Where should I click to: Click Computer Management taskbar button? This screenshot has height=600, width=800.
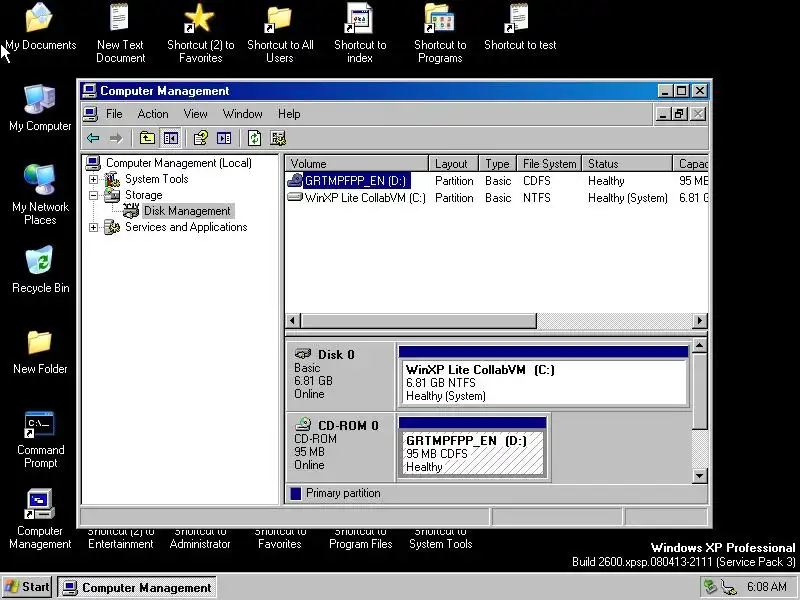pos(137,587)
